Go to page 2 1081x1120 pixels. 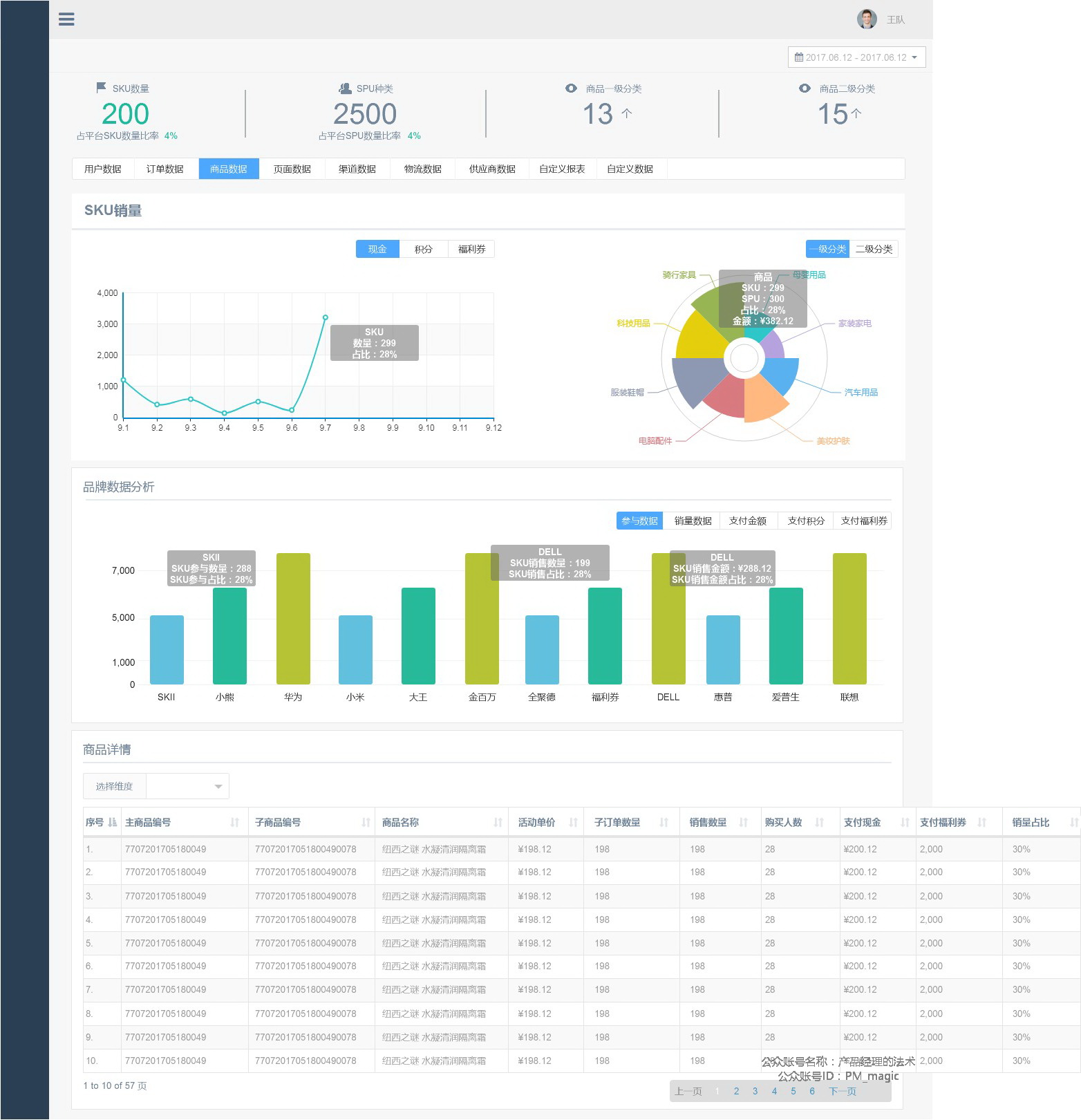(736, 1091)
